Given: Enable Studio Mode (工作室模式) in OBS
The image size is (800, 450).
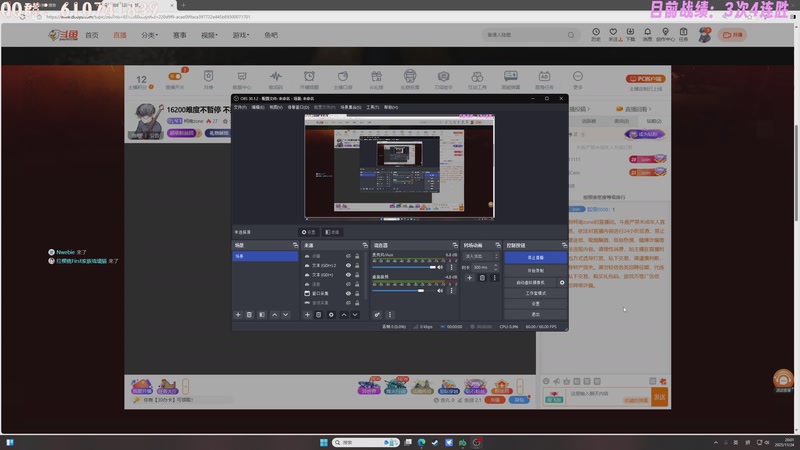Looking at the screenshot, I should 535,293.
